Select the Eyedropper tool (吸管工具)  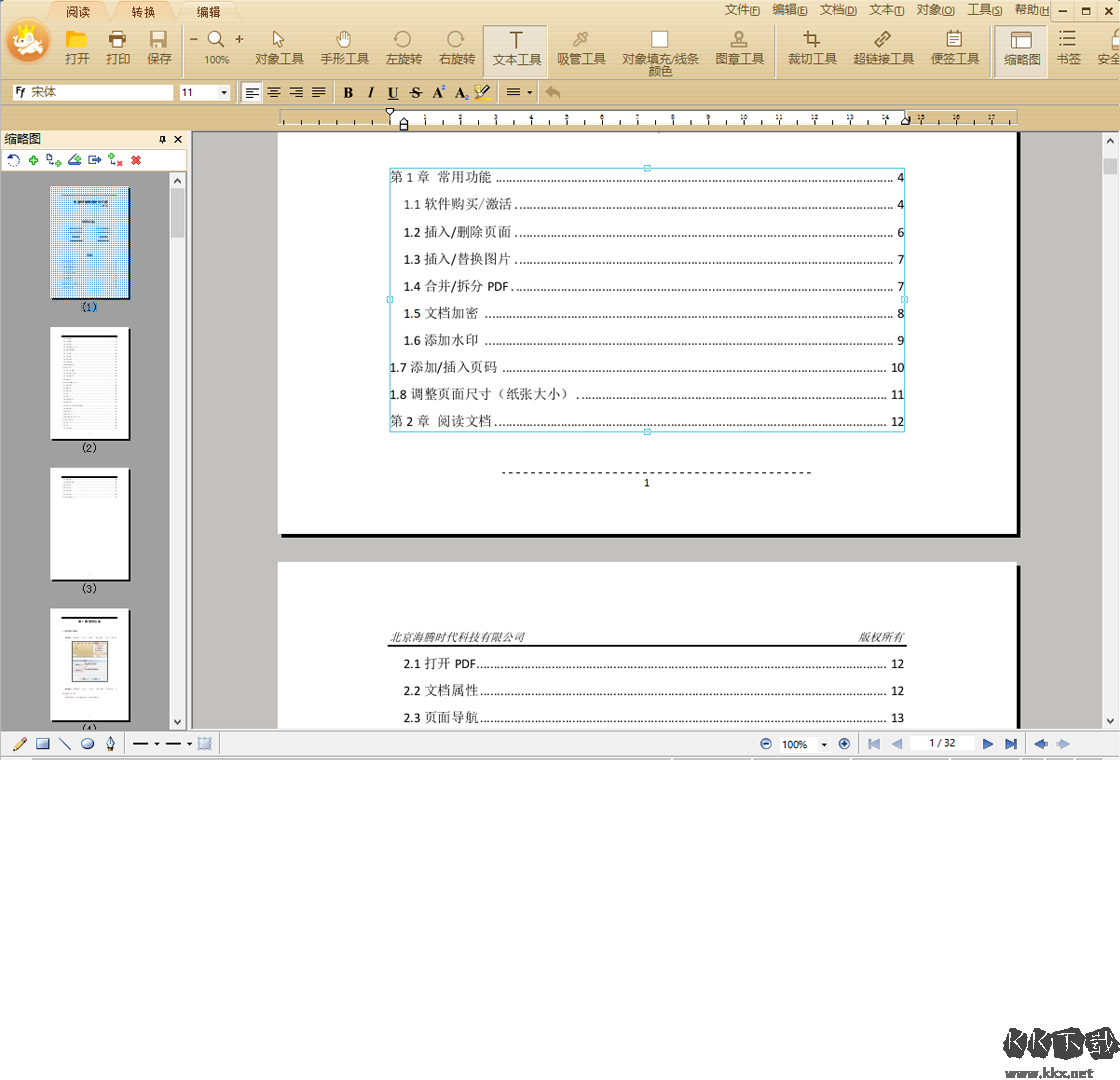pos(581,48)
